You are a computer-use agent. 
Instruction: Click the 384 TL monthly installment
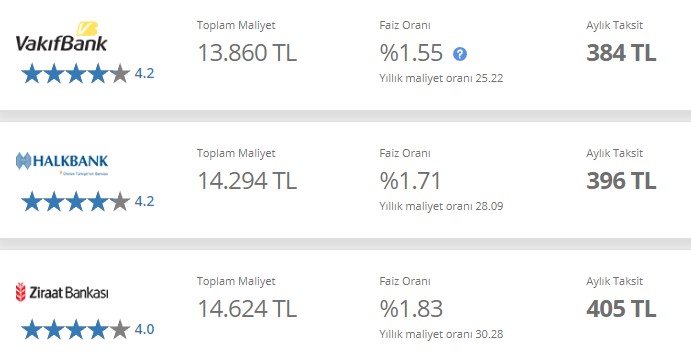[x=621, y=53]
